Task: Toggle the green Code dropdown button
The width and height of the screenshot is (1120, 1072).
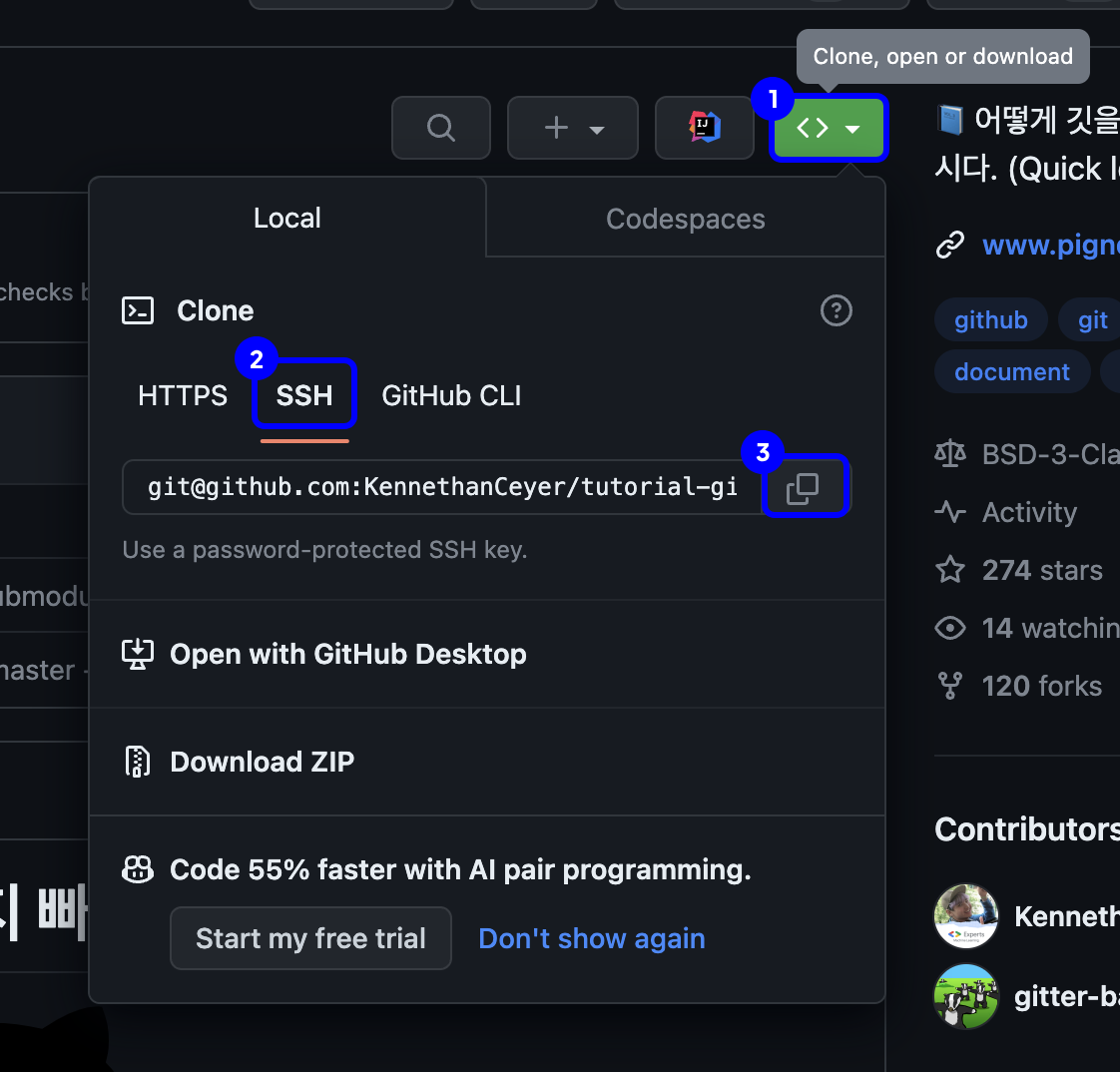Action: pos(829,128)
